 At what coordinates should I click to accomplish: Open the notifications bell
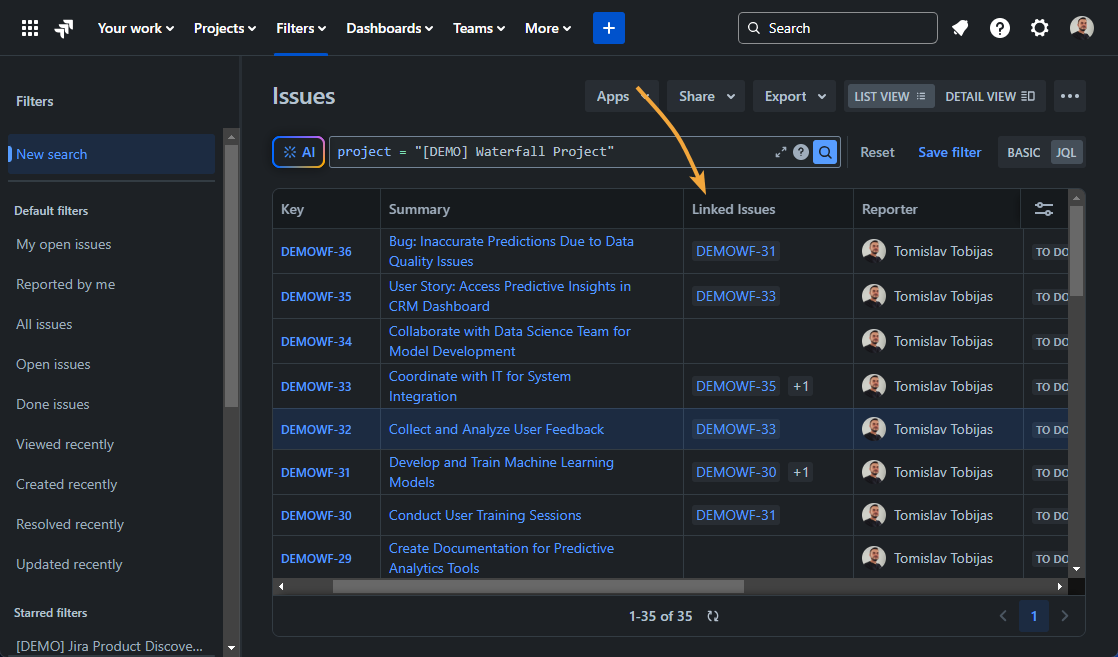coord(960,28)
